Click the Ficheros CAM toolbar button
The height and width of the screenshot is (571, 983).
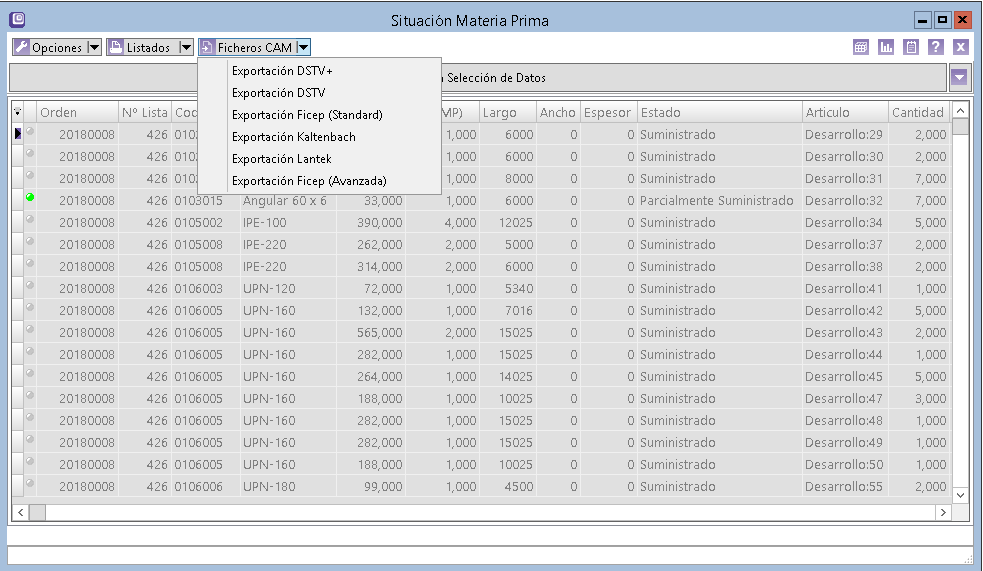coord(247,47)
